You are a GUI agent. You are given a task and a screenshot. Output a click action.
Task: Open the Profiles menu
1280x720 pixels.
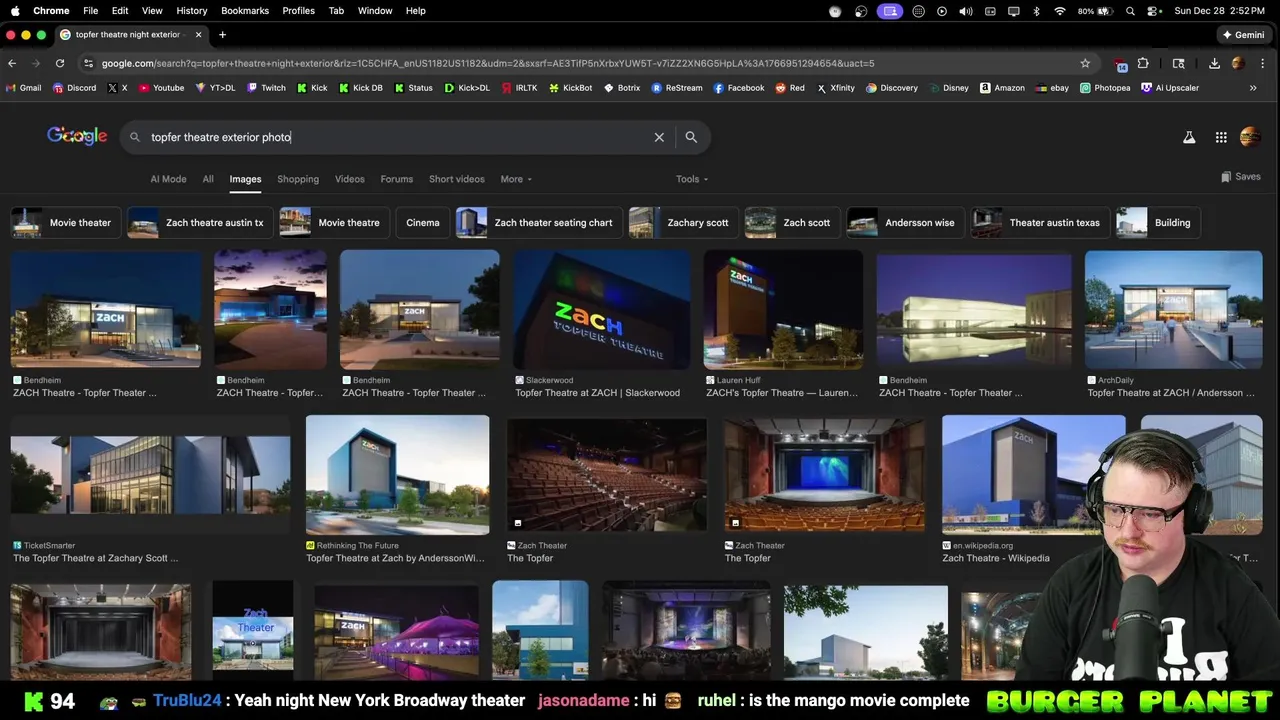tap(298, 11)
